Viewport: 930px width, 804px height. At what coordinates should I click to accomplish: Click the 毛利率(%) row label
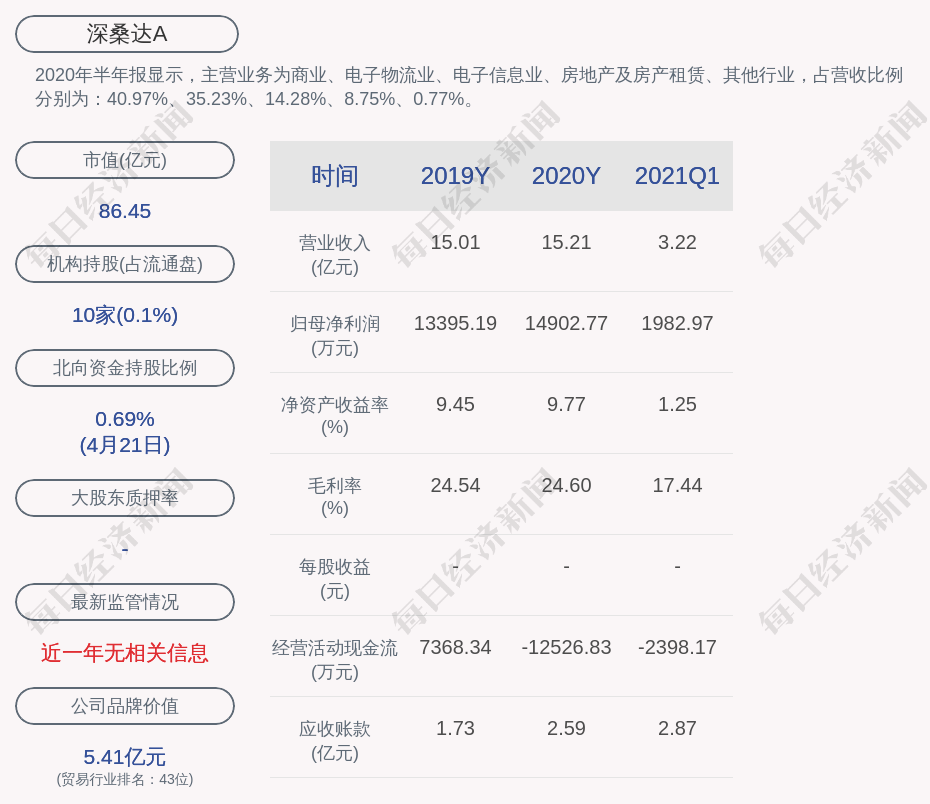click(335, 497)
